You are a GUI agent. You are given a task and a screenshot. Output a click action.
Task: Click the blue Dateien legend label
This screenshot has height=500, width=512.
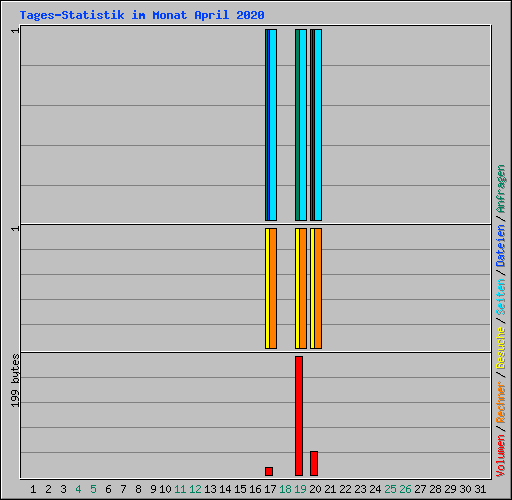click(500, 246)
